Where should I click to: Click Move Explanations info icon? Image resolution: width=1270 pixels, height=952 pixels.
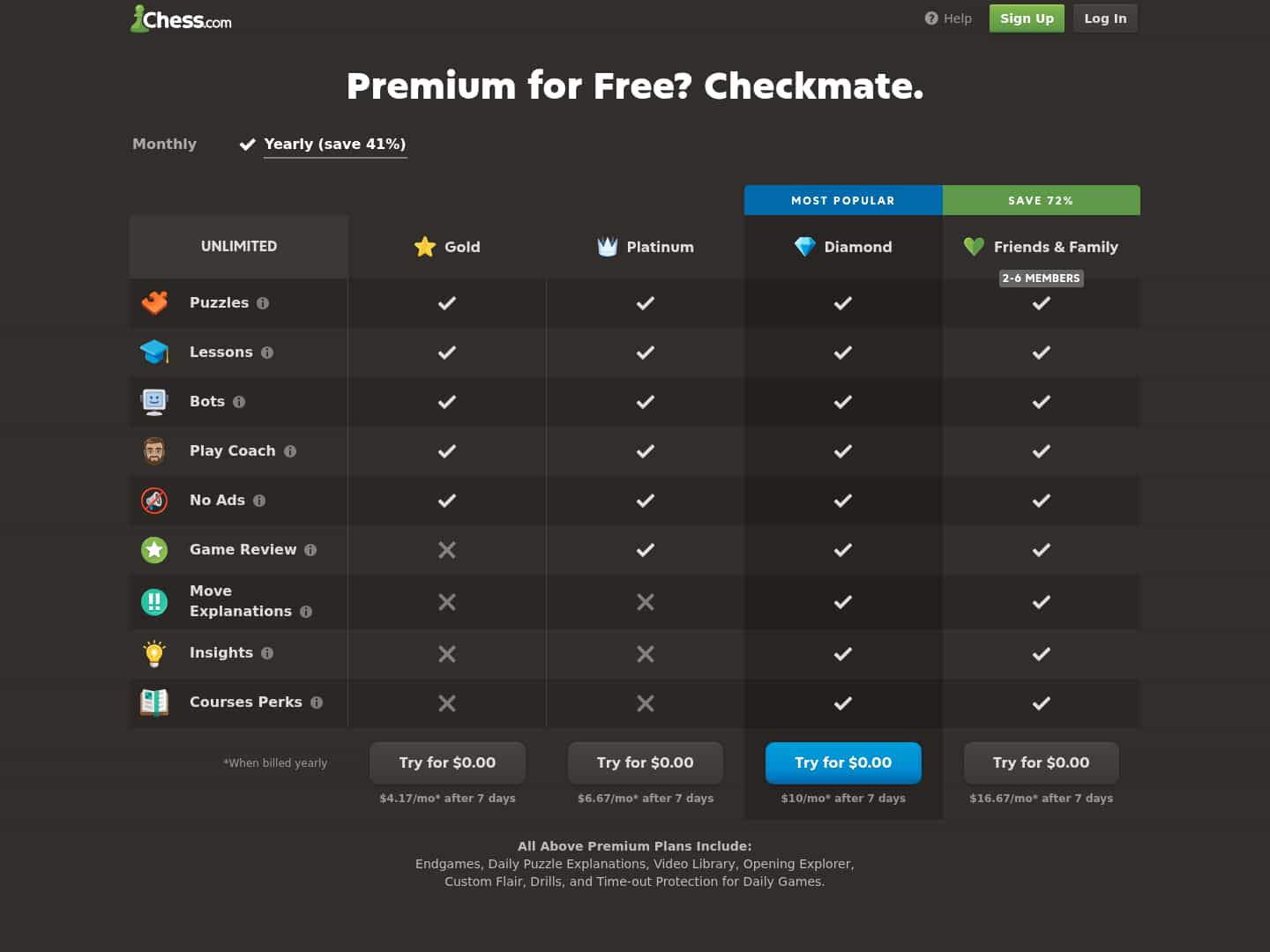[x=306, y=612]
